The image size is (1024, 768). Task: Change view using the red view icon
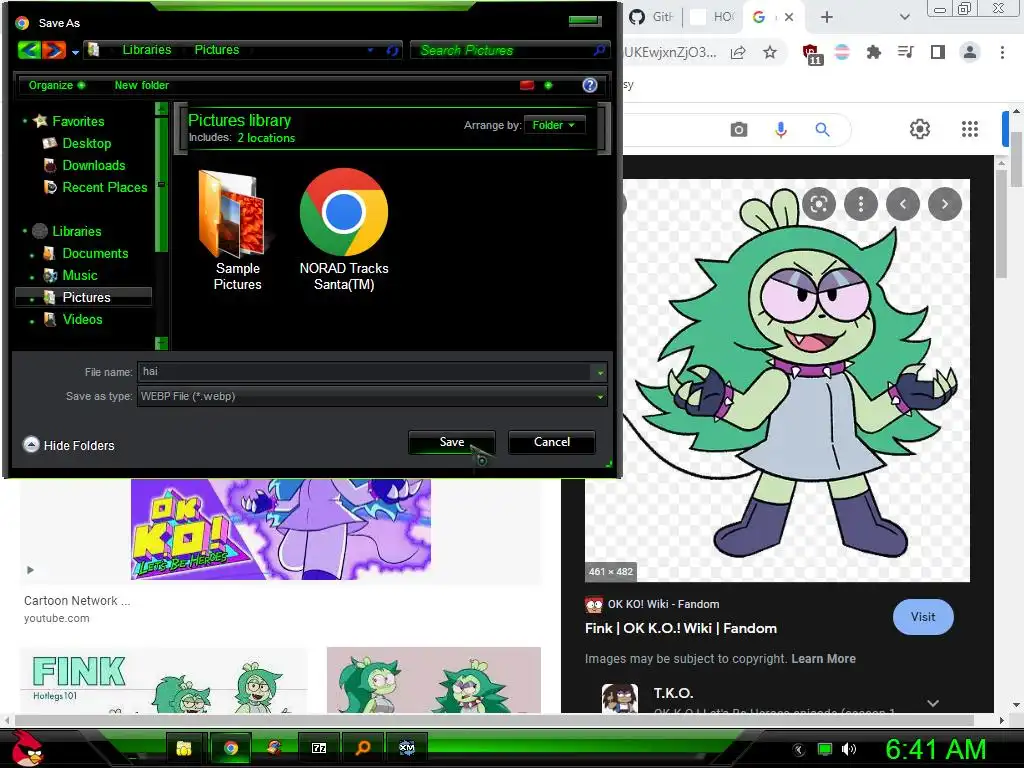point(527,85)
